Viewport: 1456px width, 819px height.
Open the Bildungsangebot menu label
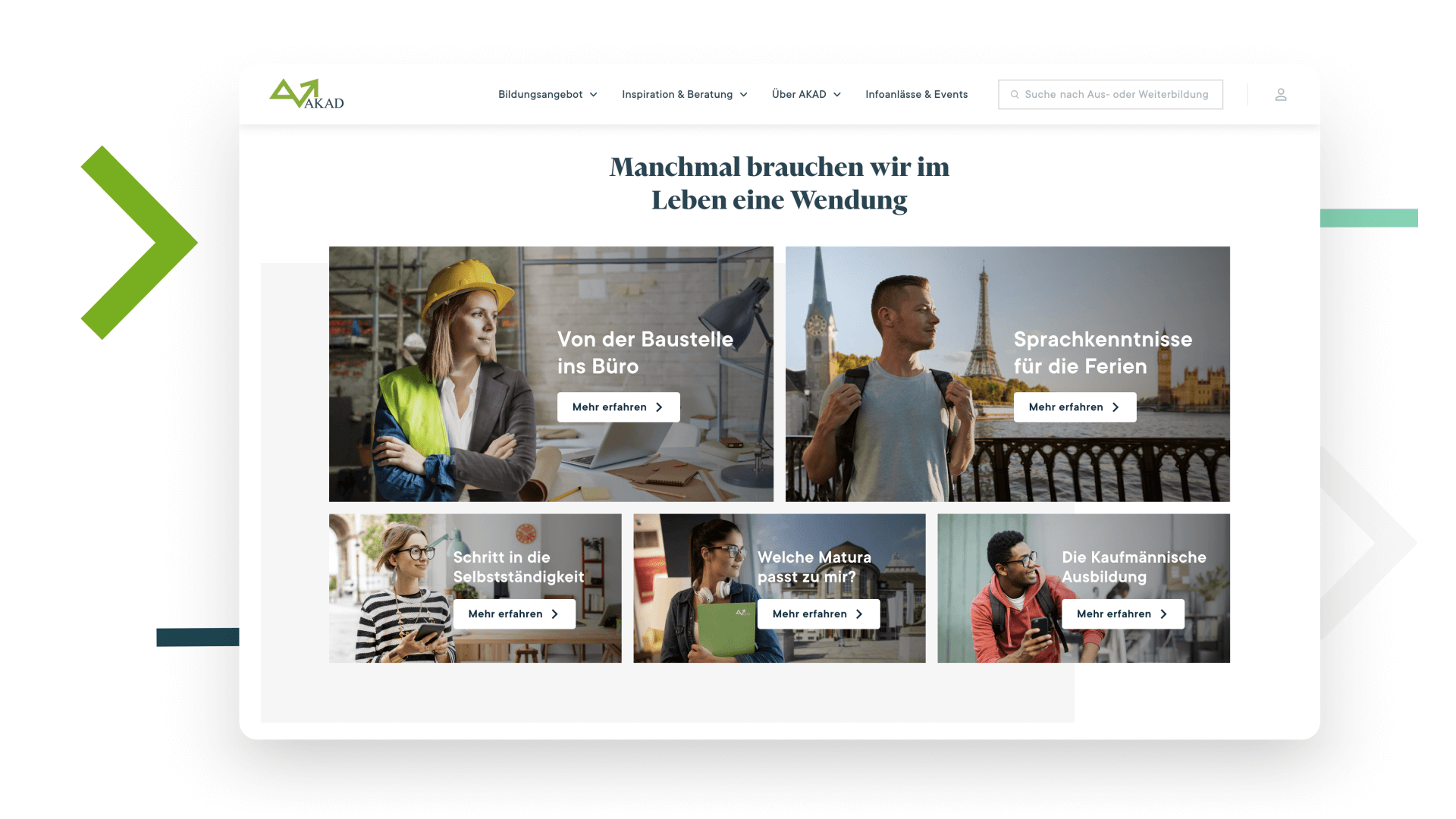pyautogui.click(x=540, y=95)
